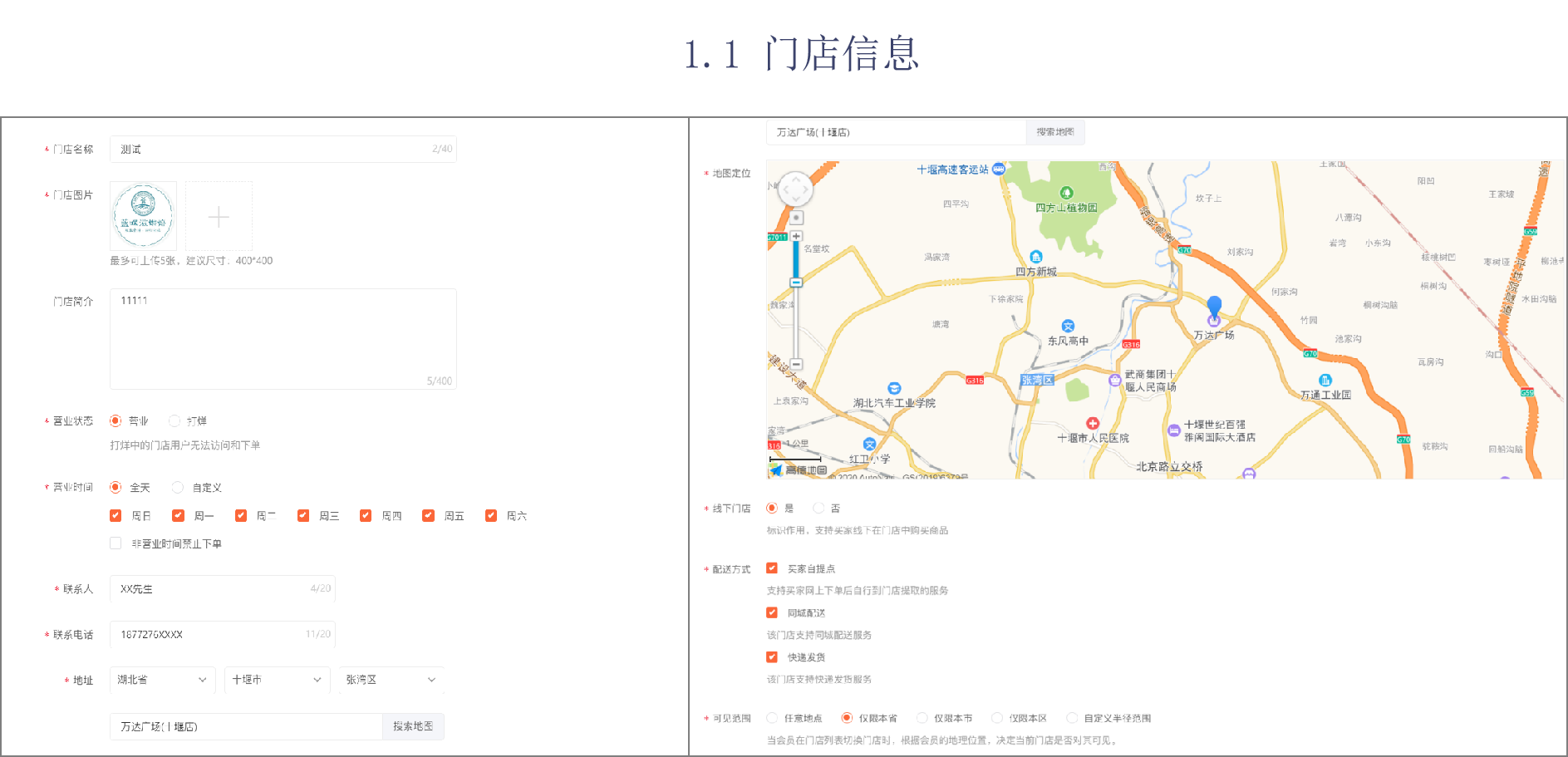This screenshot has width=1568, height=757.
Task: Select the 打烊 business status radio
Action: coord(174,421)
